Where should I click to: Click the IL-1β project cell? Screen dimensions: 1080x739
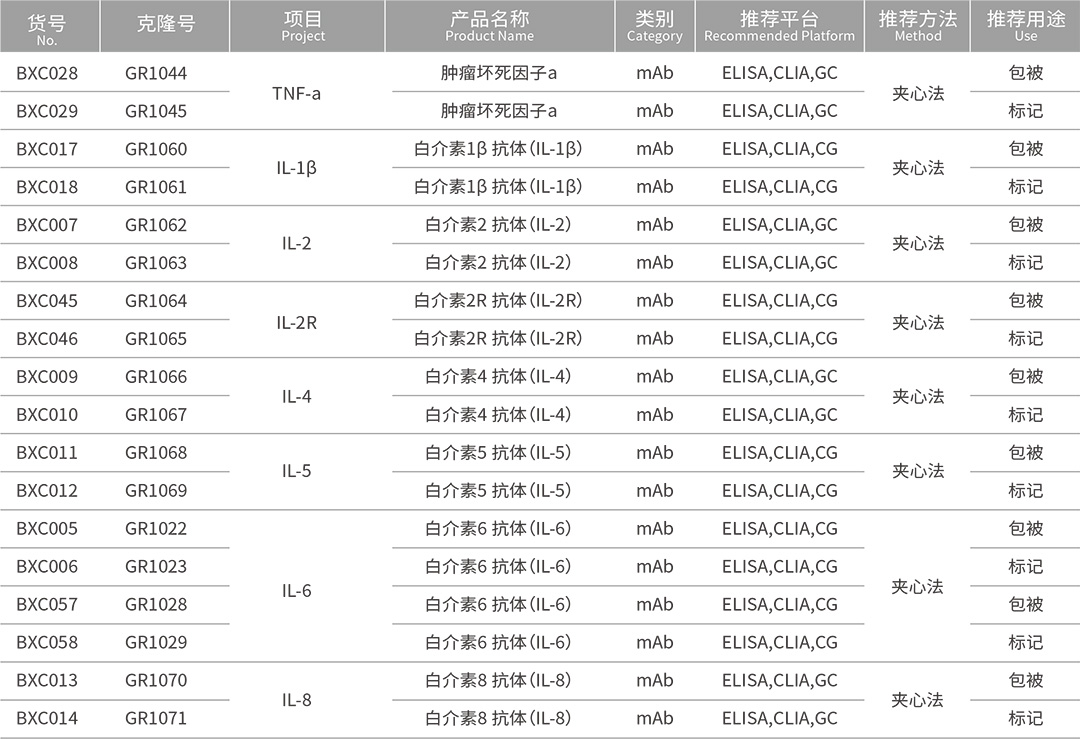tap(296, 168)
